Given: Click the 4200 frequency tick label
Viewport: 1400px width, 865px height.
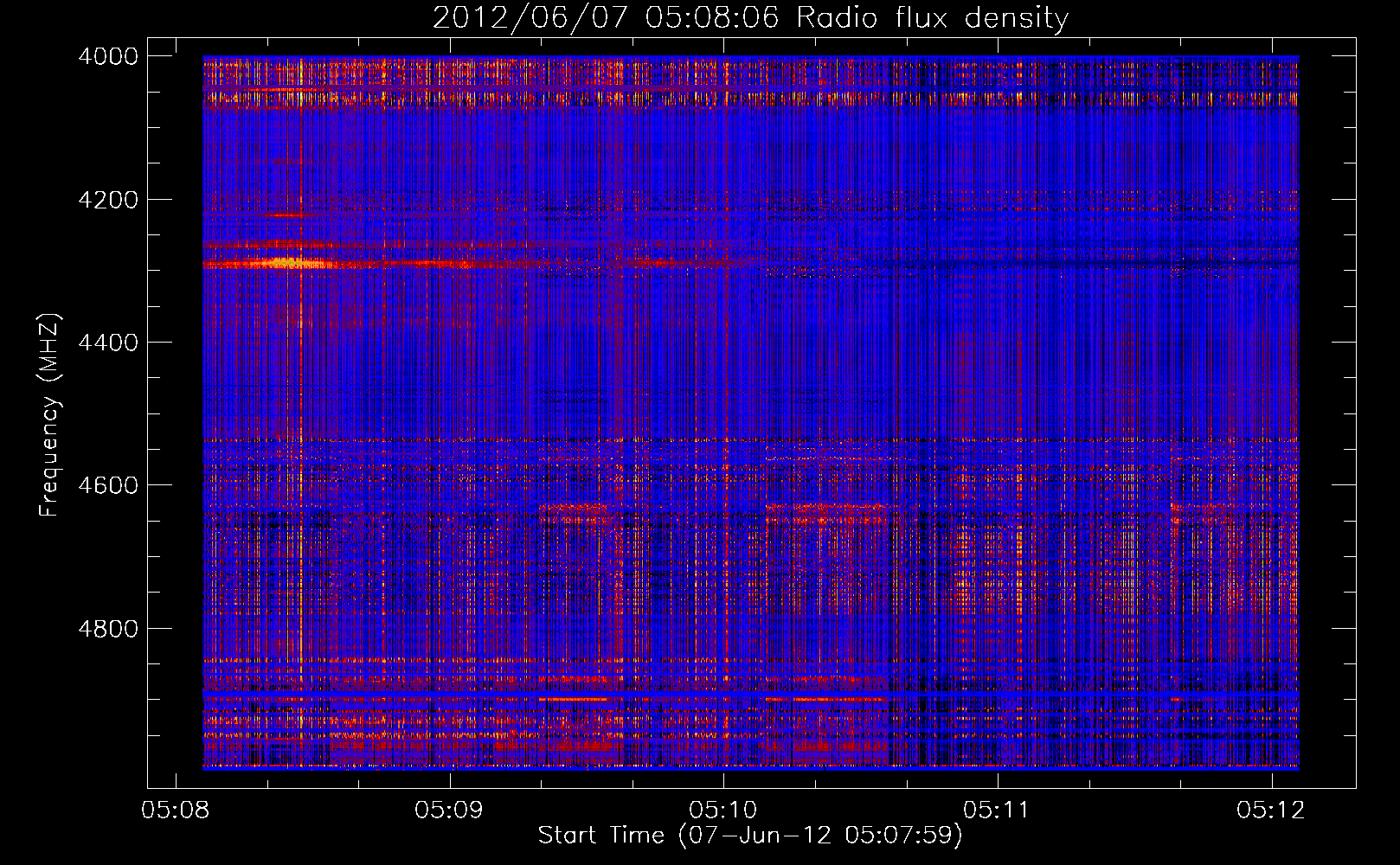Looking at the screenshot, I should pos(108,200).
